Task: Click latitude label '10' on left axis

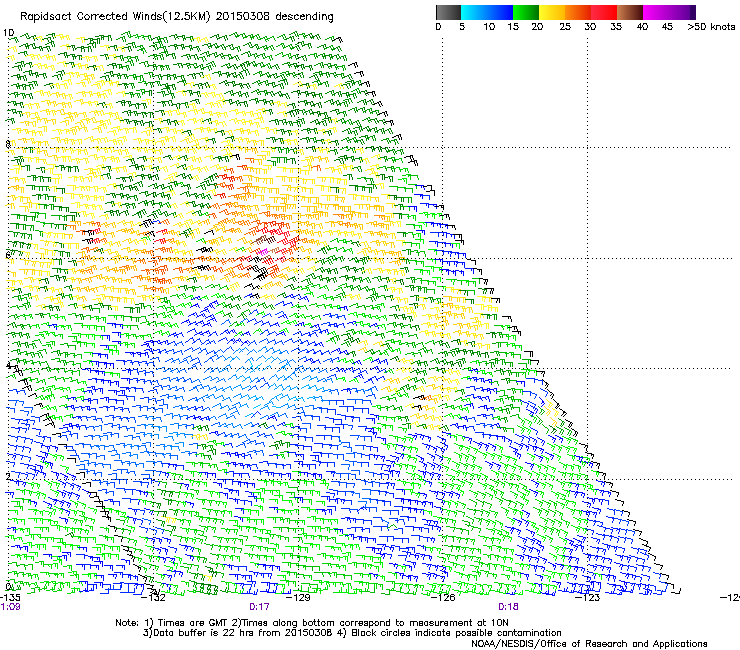Action: tap(9, 33)
